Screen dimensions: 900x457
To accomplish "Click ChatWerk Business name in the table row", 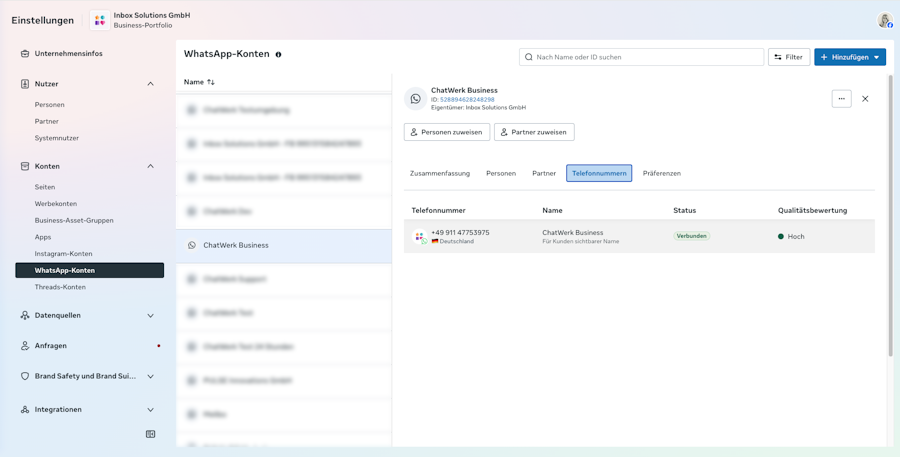I will coord(572,233).
